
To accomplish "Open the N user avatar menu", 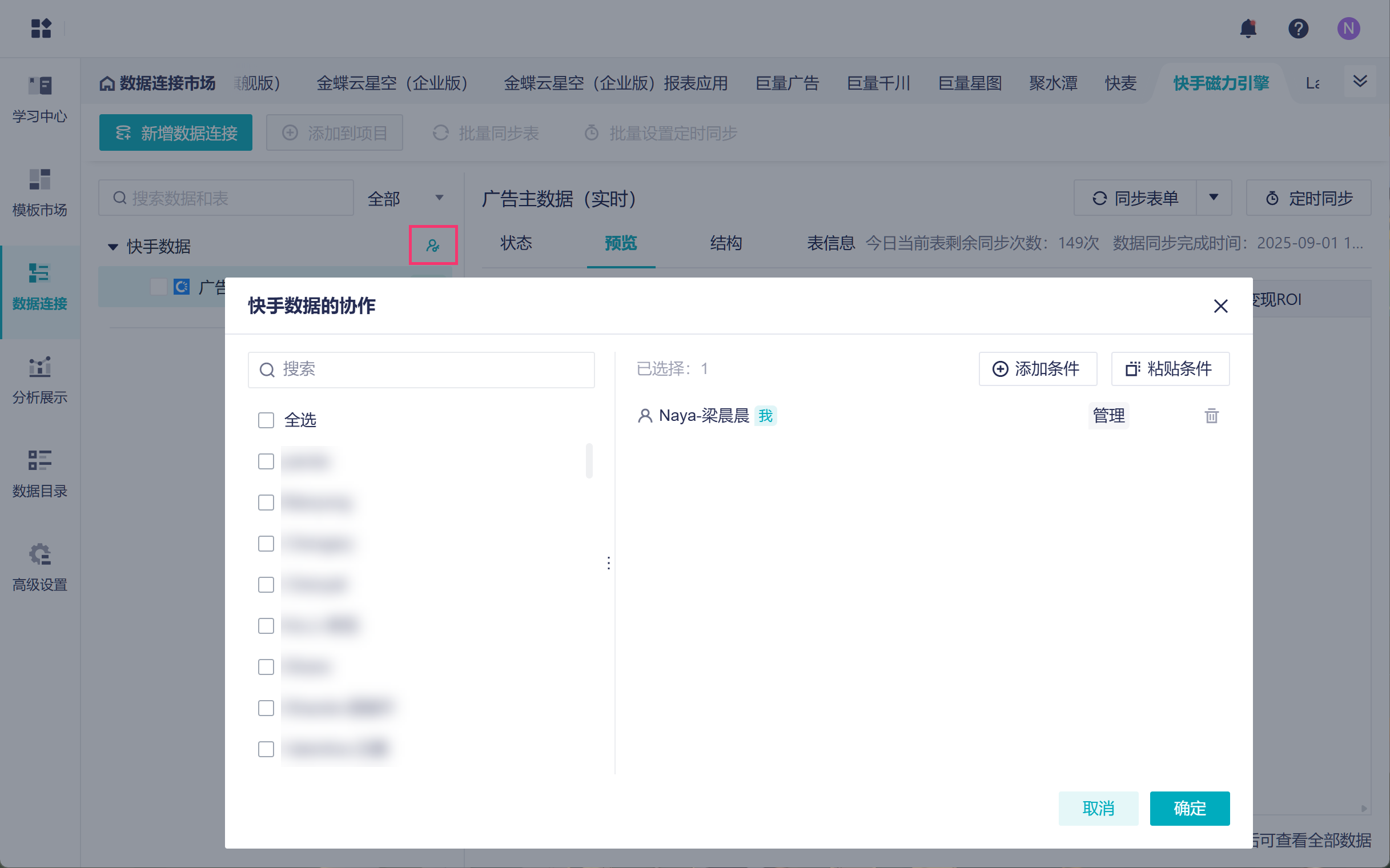I will pos(1348,28).
